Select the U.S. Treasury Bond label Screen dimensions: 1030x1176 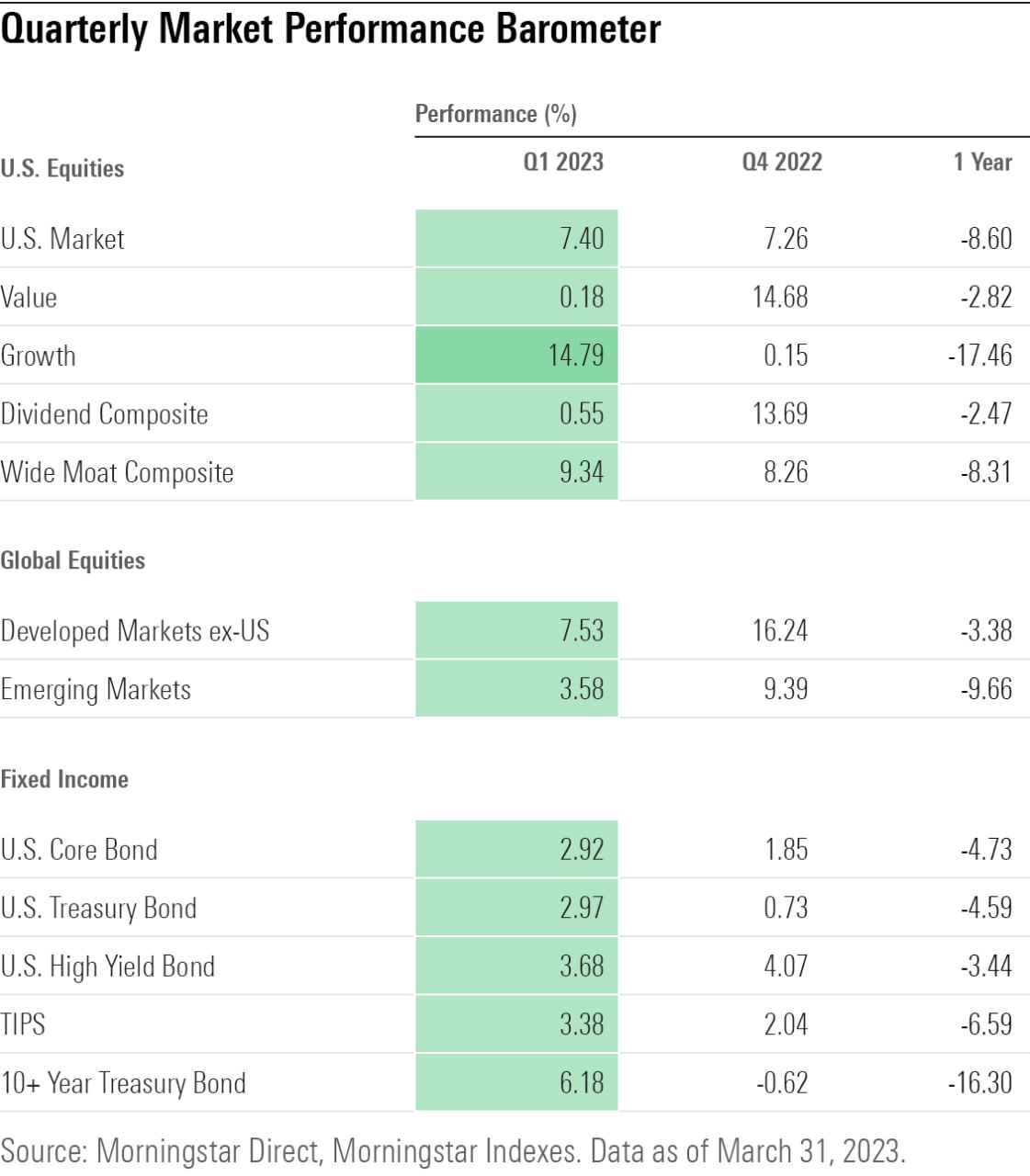[99, 909]
